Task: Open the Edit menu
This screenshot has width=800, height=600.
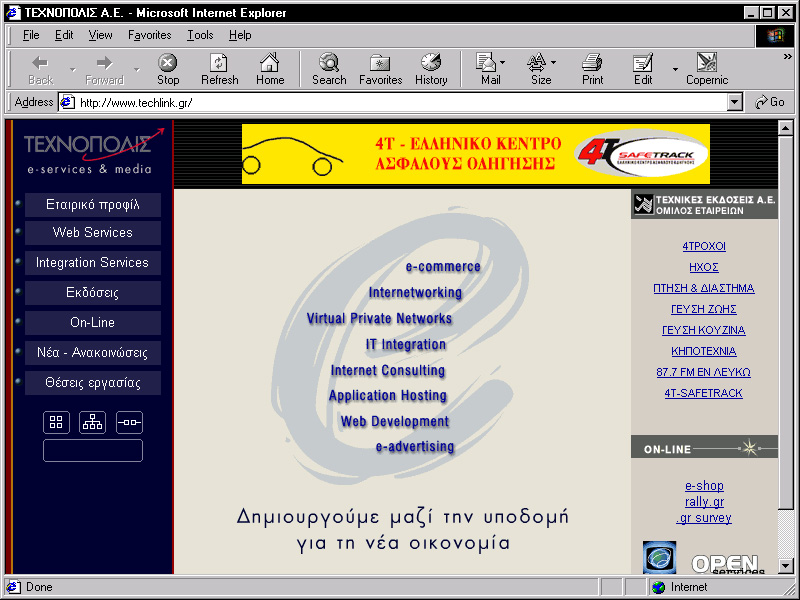Action: pyautogui.click(x=64, y=35)
